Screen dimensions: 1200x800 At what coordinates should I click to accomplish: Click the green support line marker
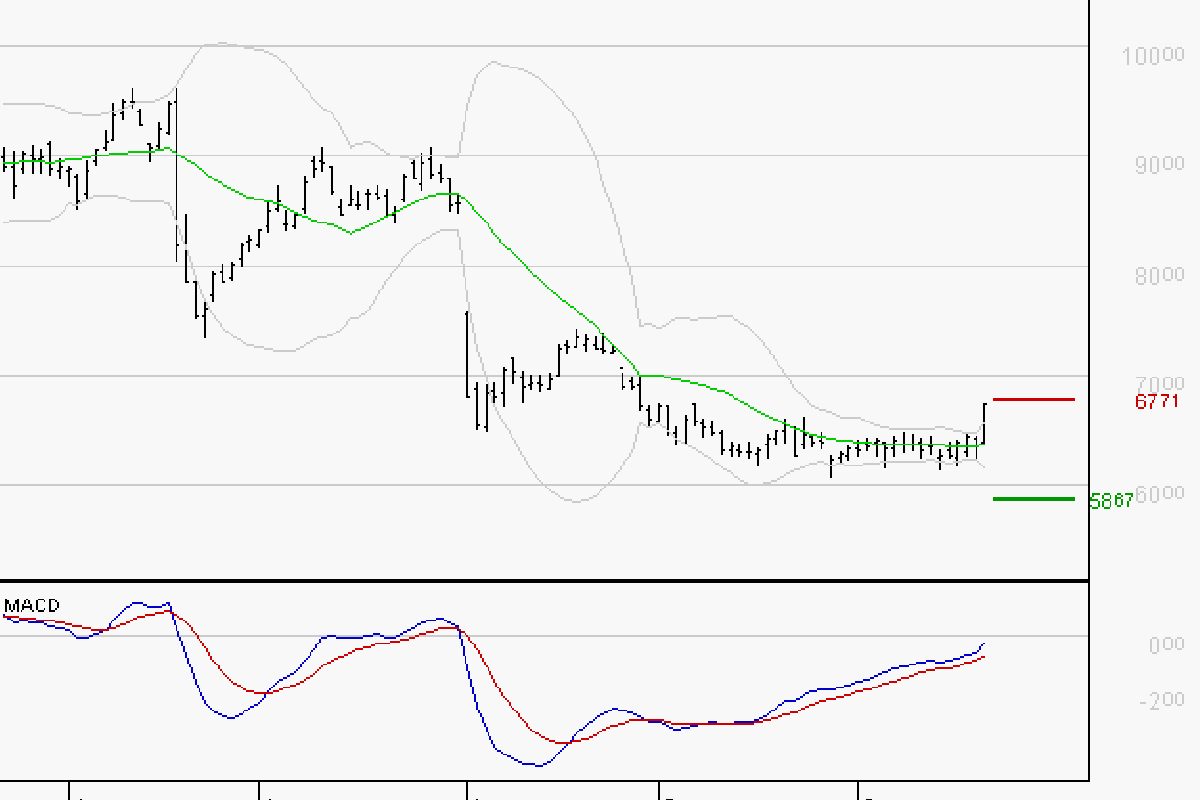click(1034, 498)
